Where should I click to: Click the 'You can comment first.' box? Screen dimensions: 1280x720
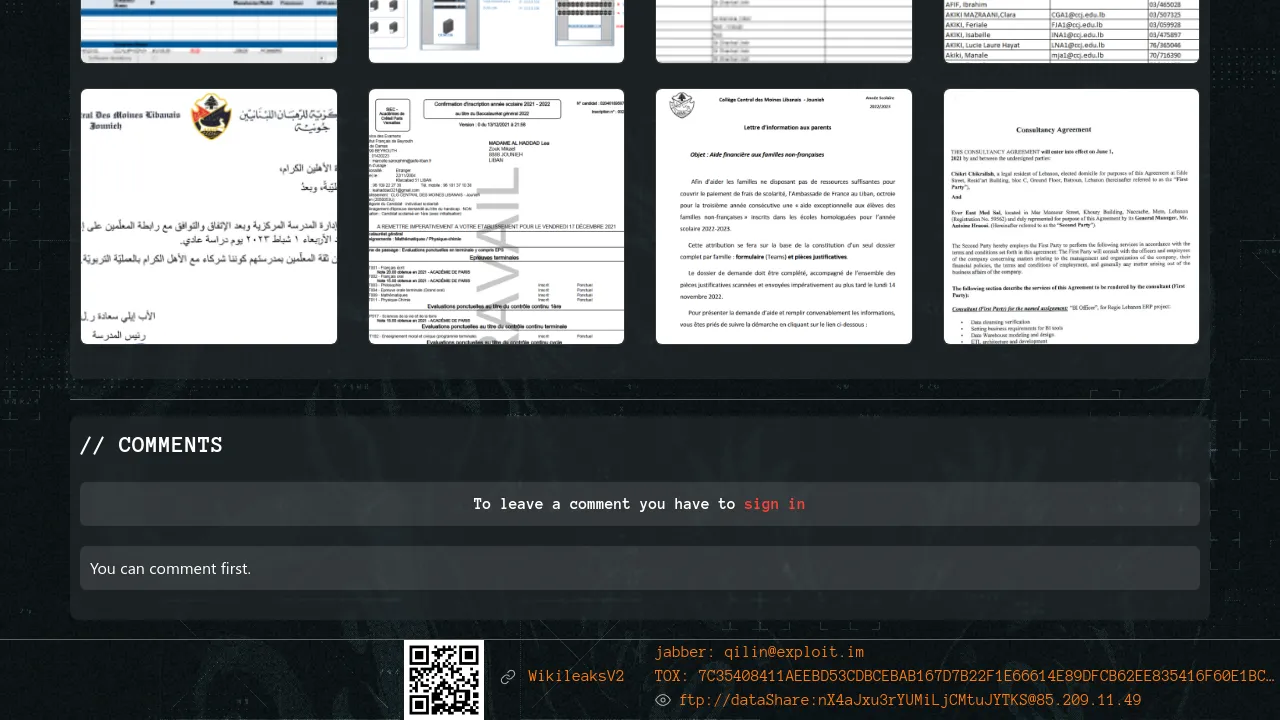639,568
